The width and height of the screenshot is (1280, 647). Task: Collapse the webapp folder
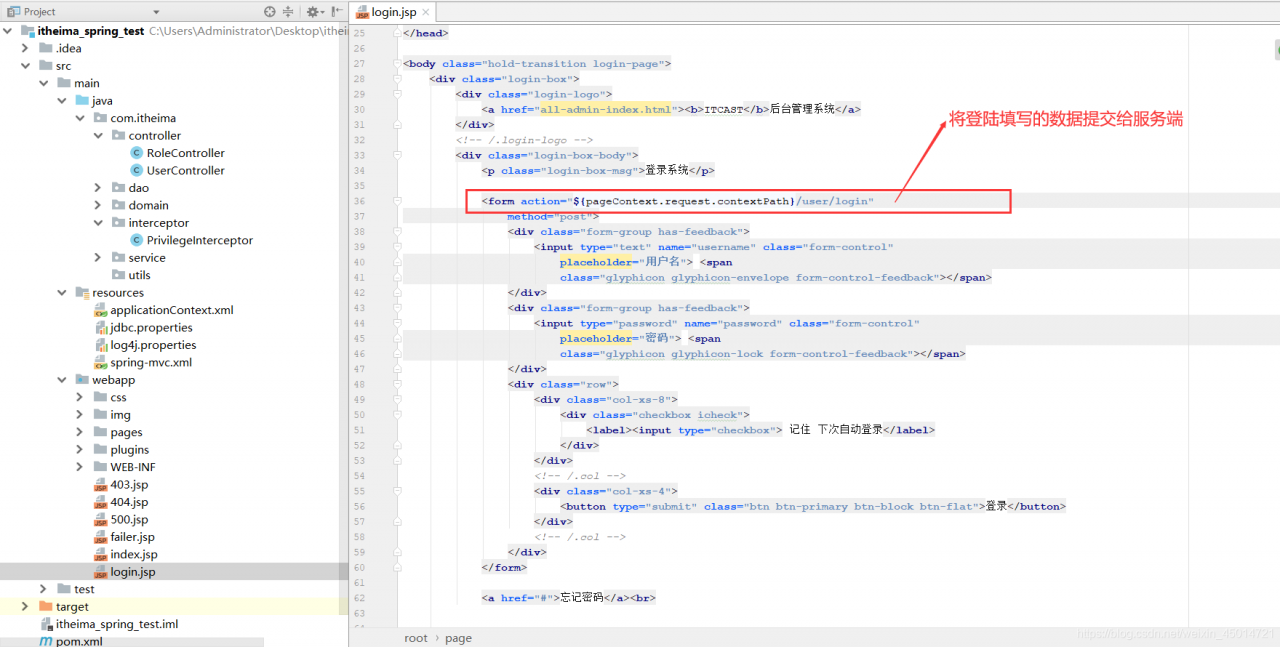click(x=61, y=380)
